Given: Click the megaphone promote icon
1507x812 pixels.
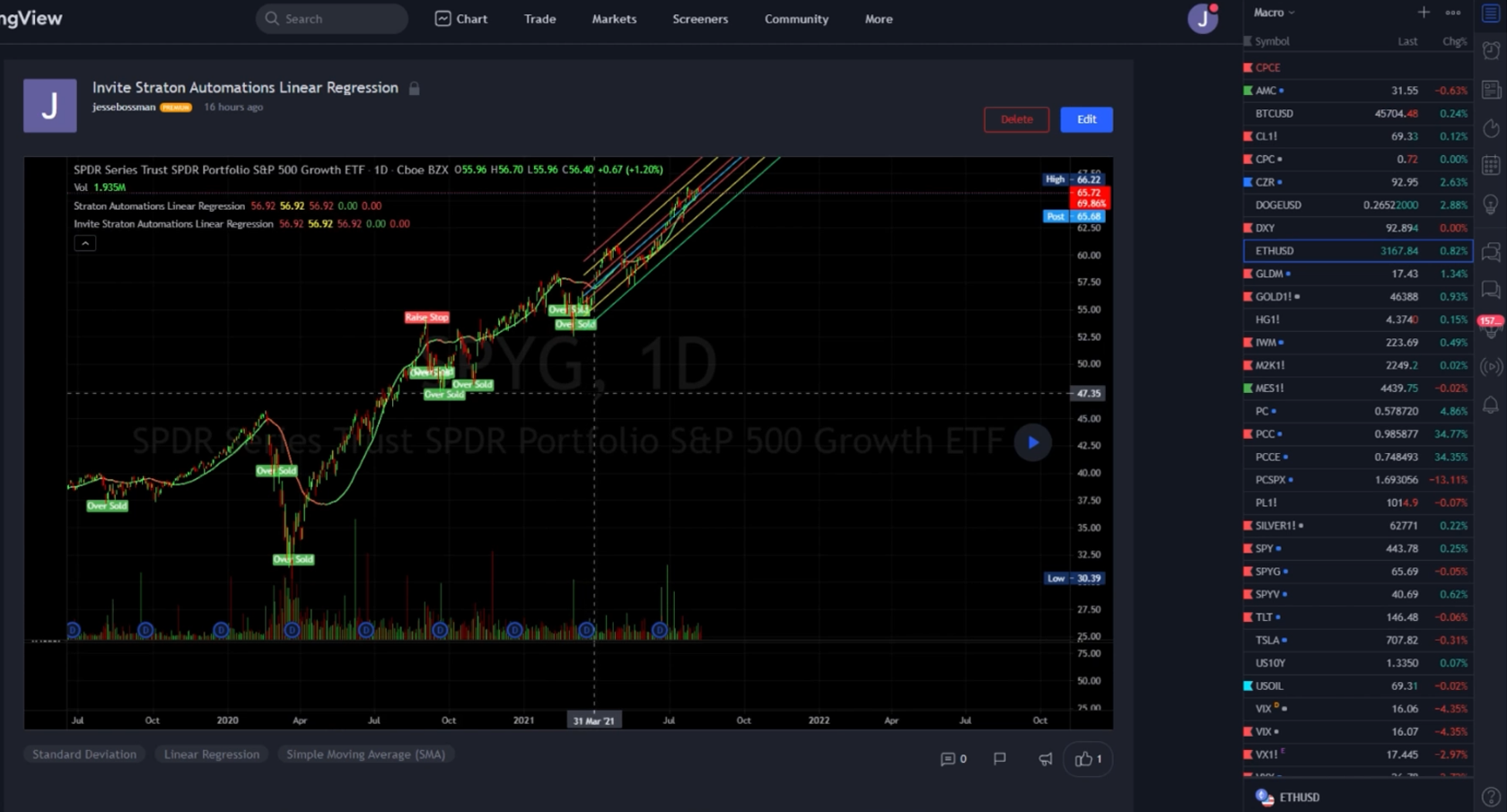Looking at the screenshot, I should [1045, 759].
